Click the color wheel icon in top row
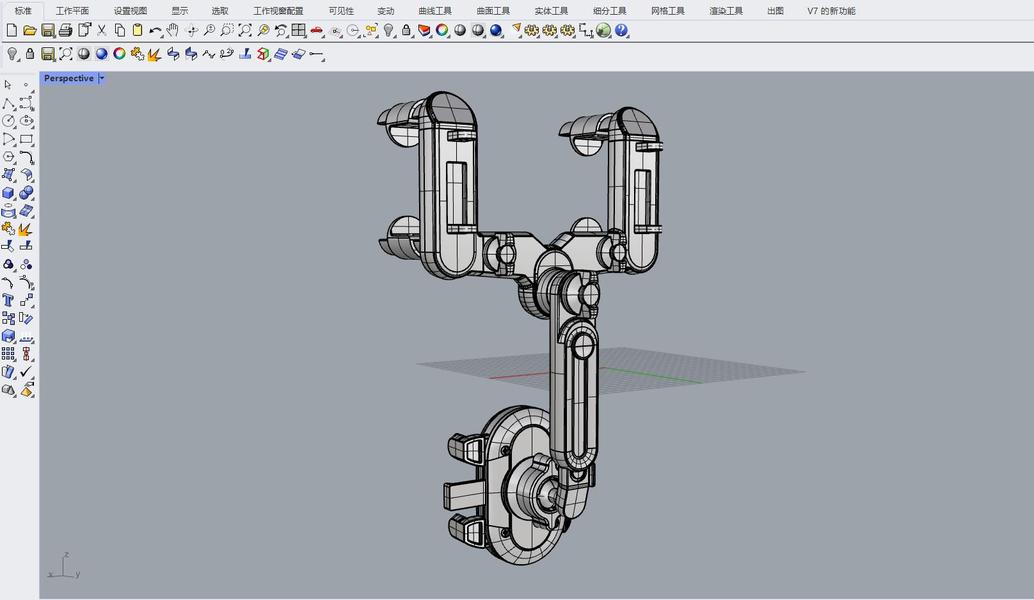 [x=442, y=30]
